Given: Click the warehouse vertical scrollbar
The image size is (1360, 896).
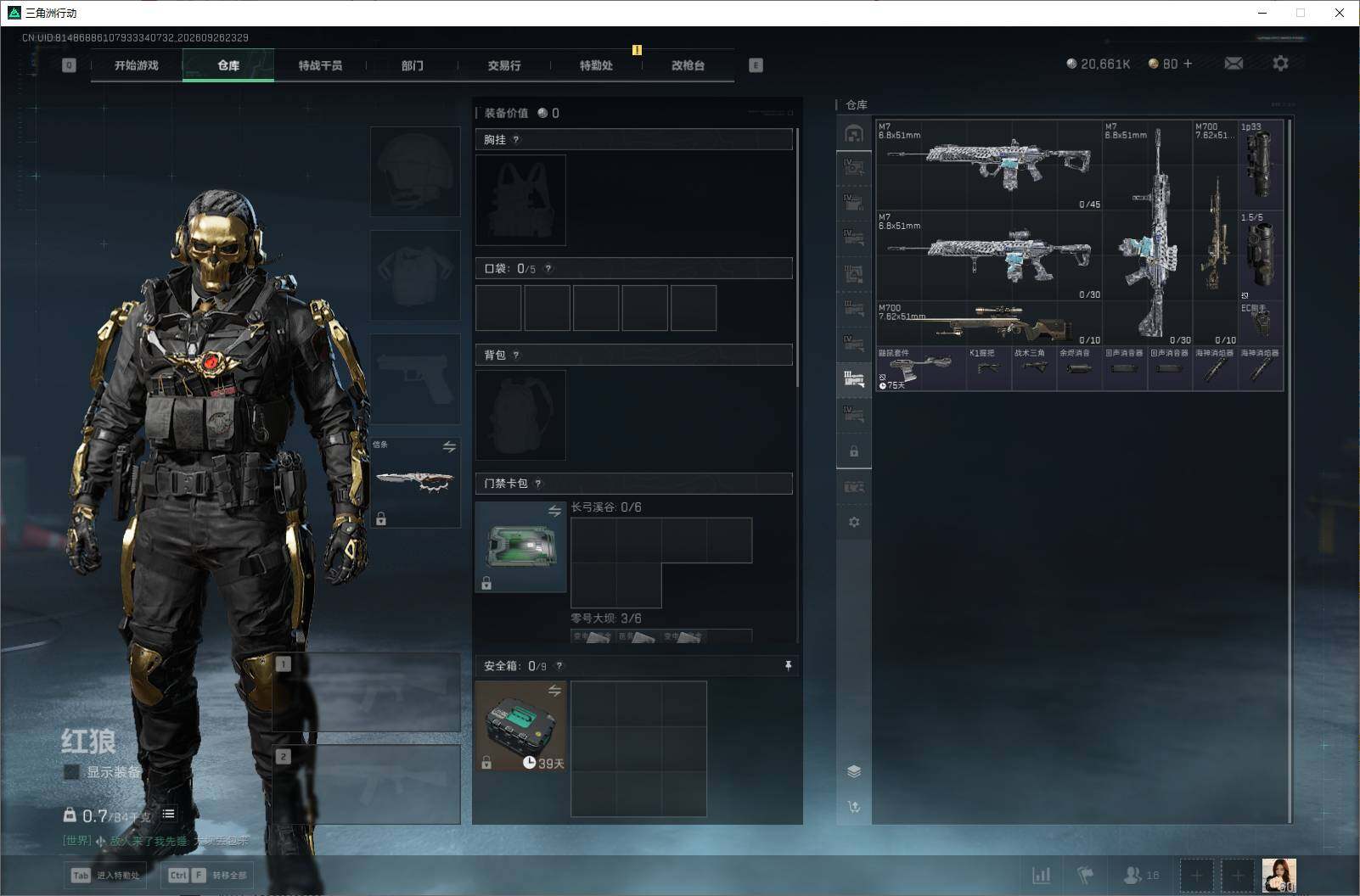Looking at the screenshot, I should (x=1290, y=471).
